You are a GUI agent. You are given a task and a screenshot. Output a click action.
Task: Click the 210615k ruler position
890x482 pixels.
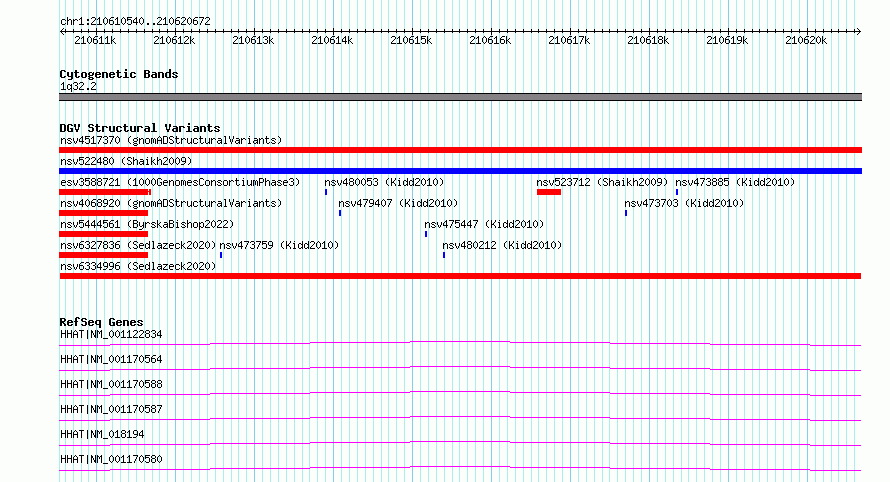click(x=411, y=40)
